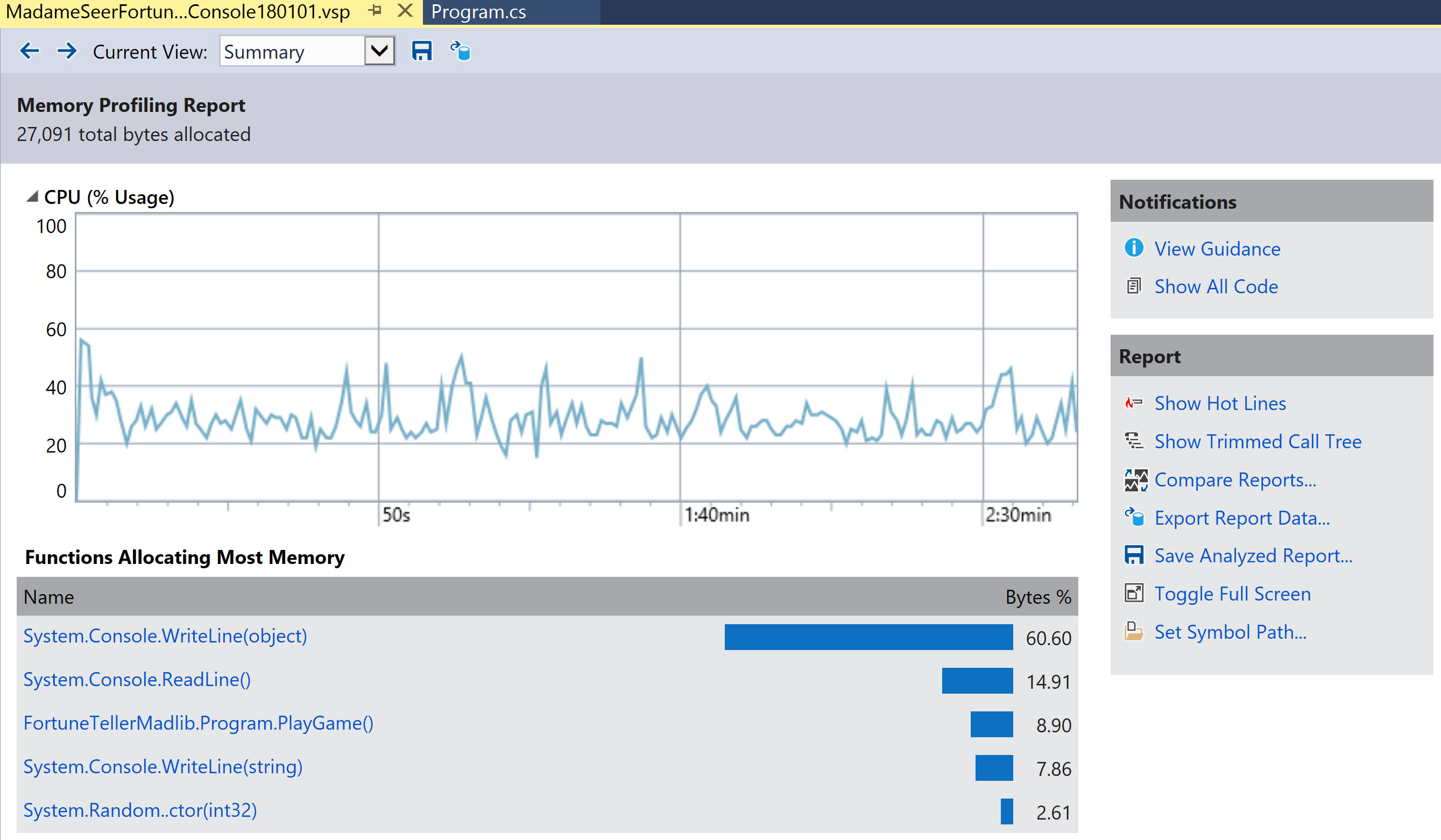The height and width of the screenshot is (840, 1441).
Task: Open System.Console.WriteLine(object) function
Action: [x=165, y=636]
